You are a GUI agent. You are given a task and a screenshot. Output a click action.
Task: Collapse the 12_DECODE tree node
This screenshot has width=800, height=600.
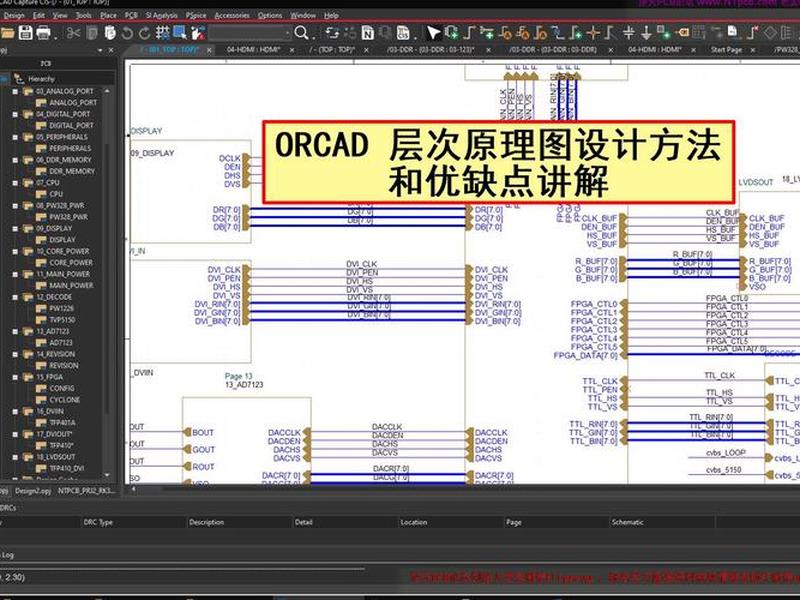coord(15,297)
